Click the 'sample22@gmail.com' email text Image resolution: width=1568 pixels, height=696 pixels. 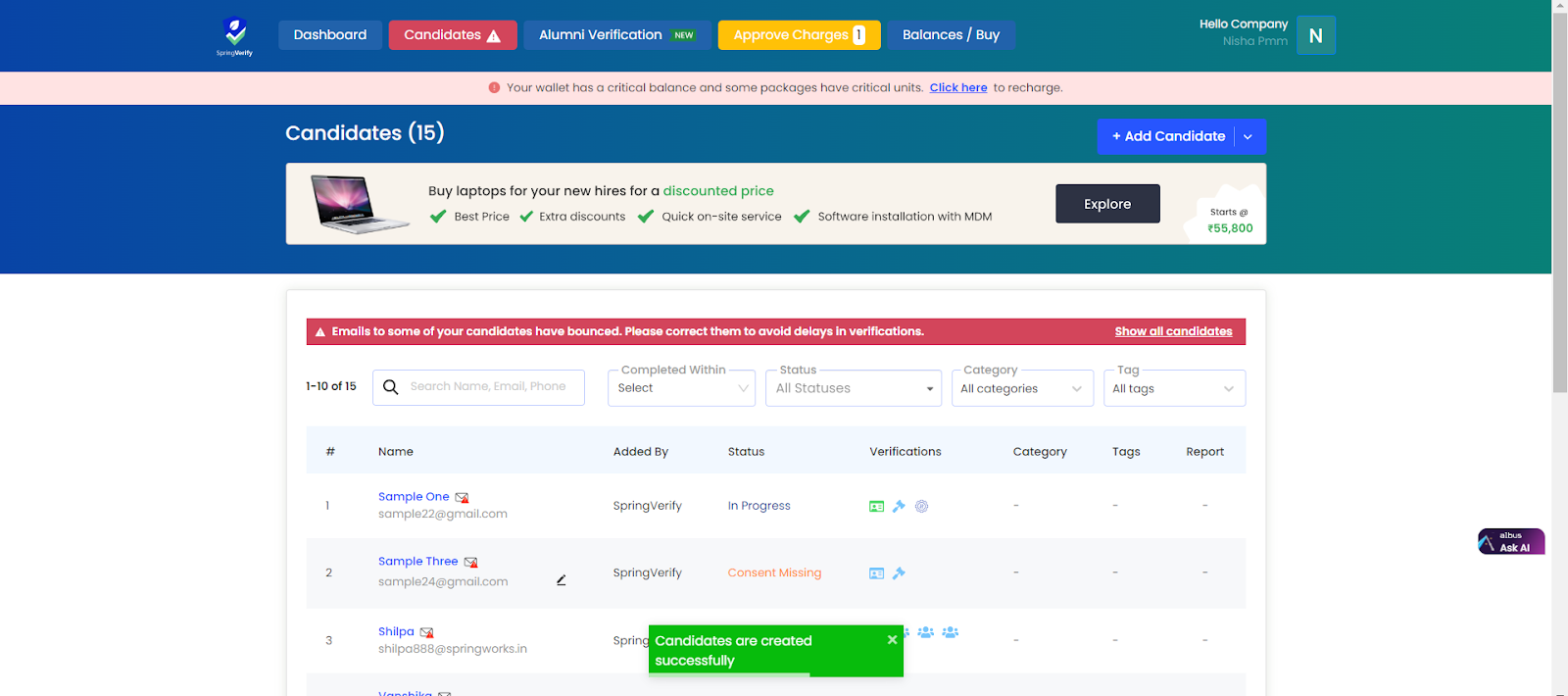[x=443, y=514]
